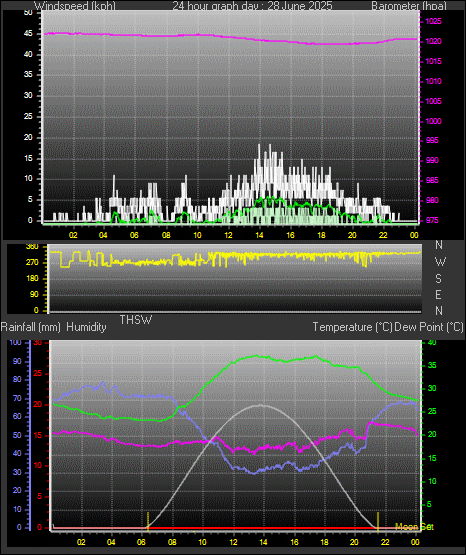Click the Humidity legend label
The height and width of the screenshot is (555, 466).
coord(86,327)
